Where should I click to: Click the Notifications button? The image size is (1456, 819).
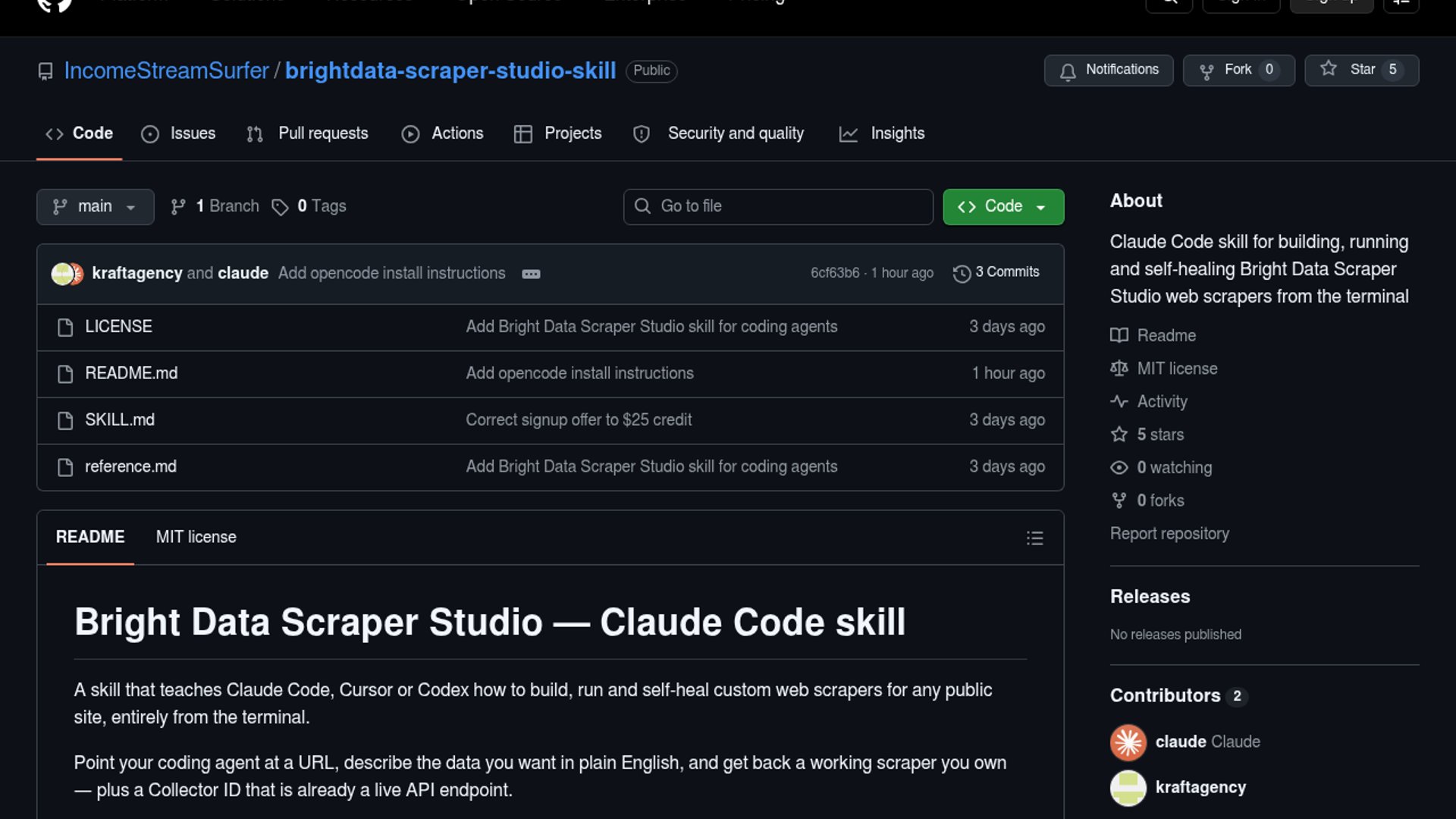point(1109,71)
